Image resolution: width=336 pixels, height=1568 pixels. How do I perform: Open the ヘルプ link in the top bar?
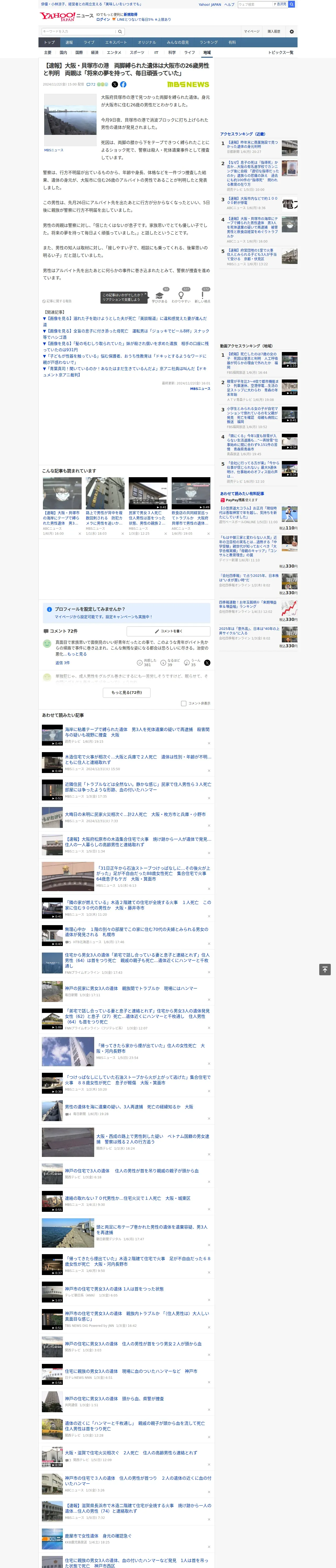coord(229,4)
